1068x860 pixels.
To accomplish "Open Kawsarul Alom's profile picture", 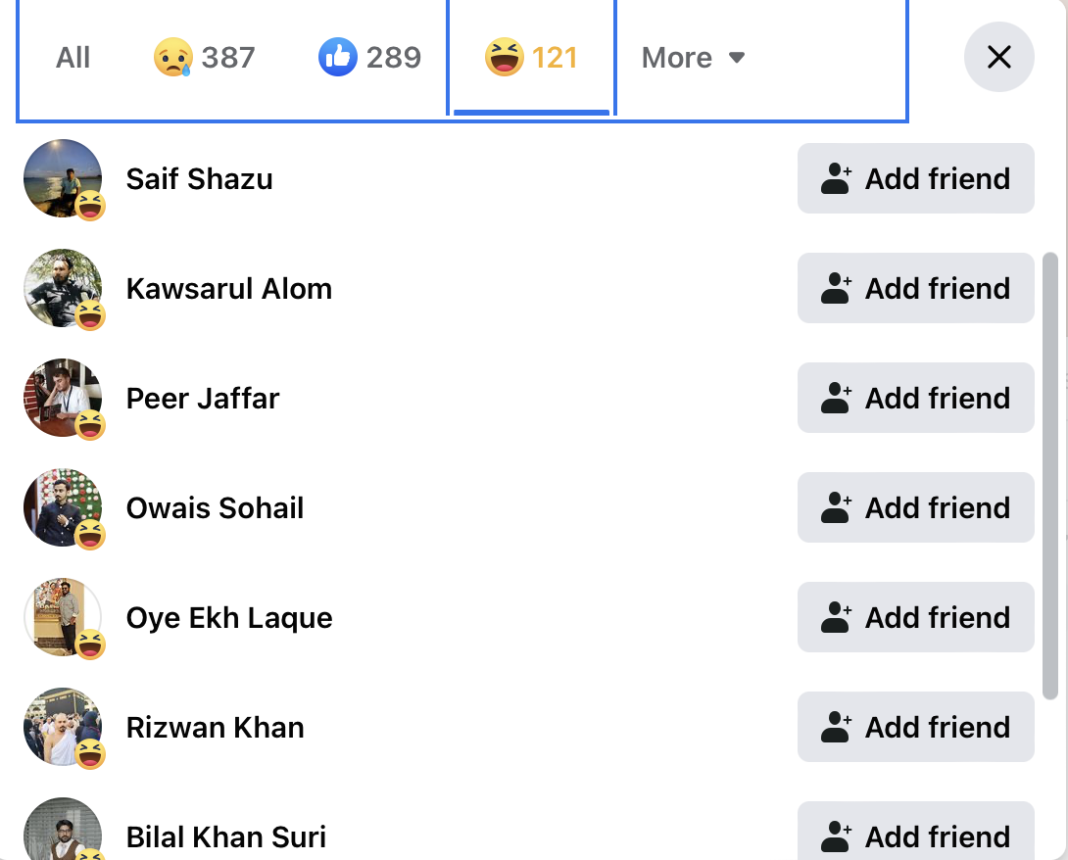I will pyautogui.click(x=62, y=288).
